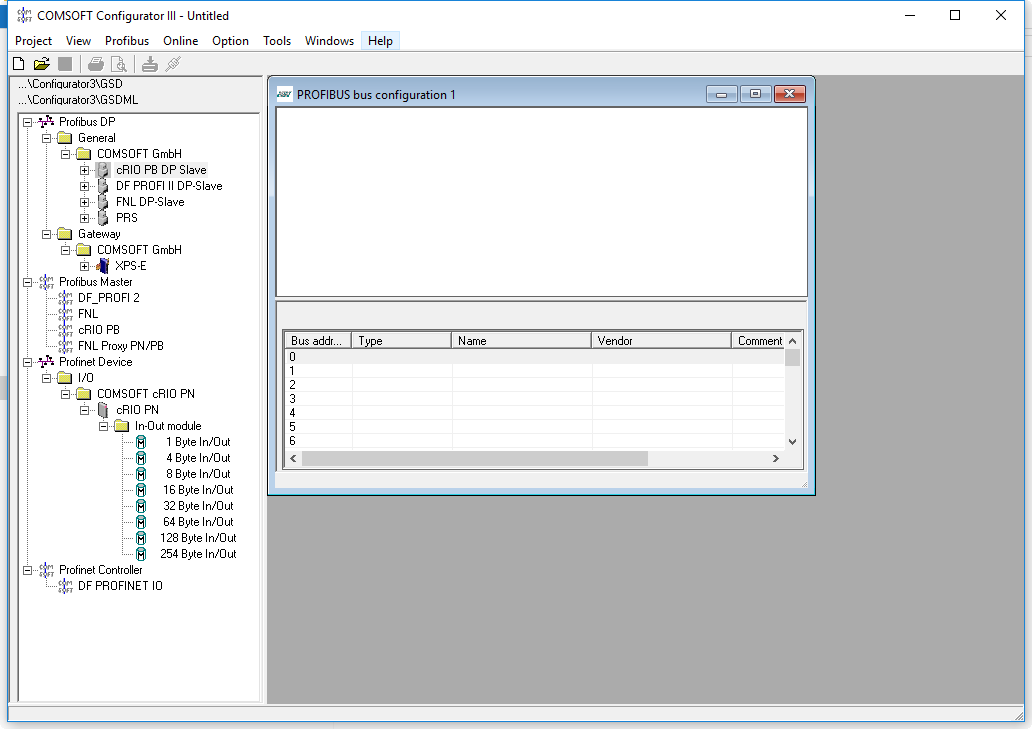The image size is (1032, 729).
Task: Click the 64 Byte In/Out module icon
Action: (x=141, y=522)
